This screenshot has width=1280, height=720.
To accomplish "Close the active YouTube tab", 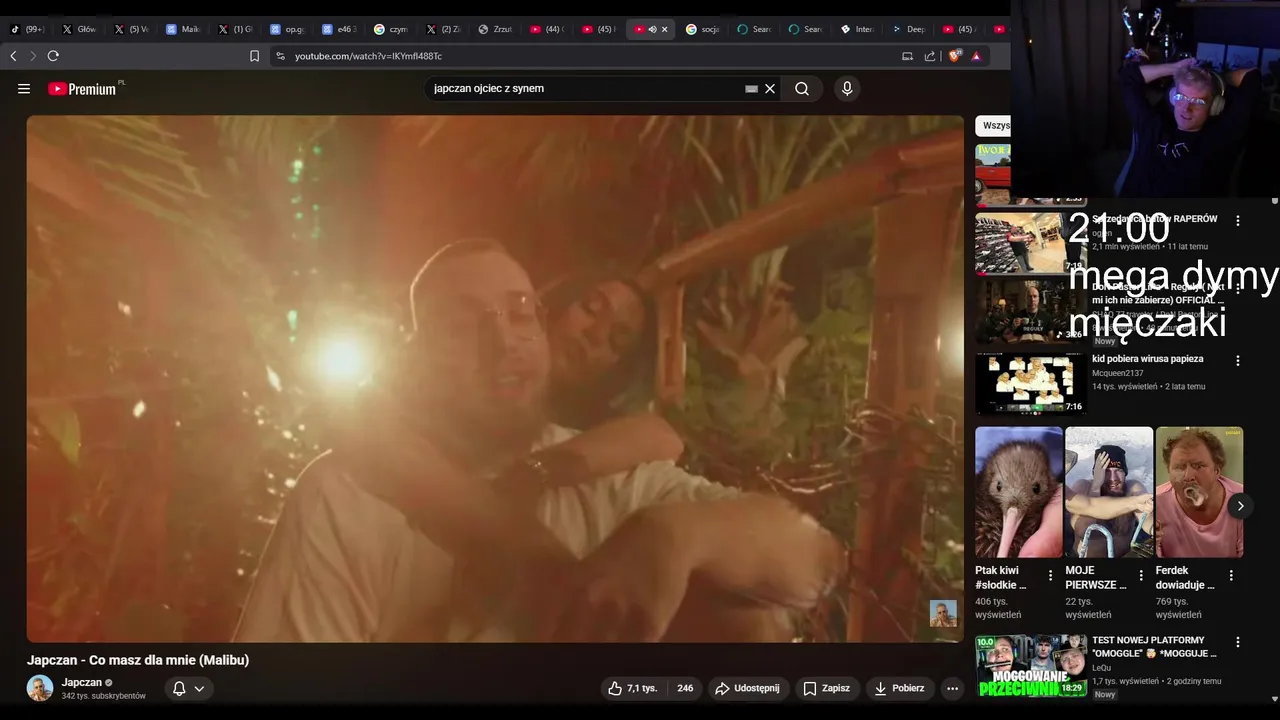I will (664, 29).
